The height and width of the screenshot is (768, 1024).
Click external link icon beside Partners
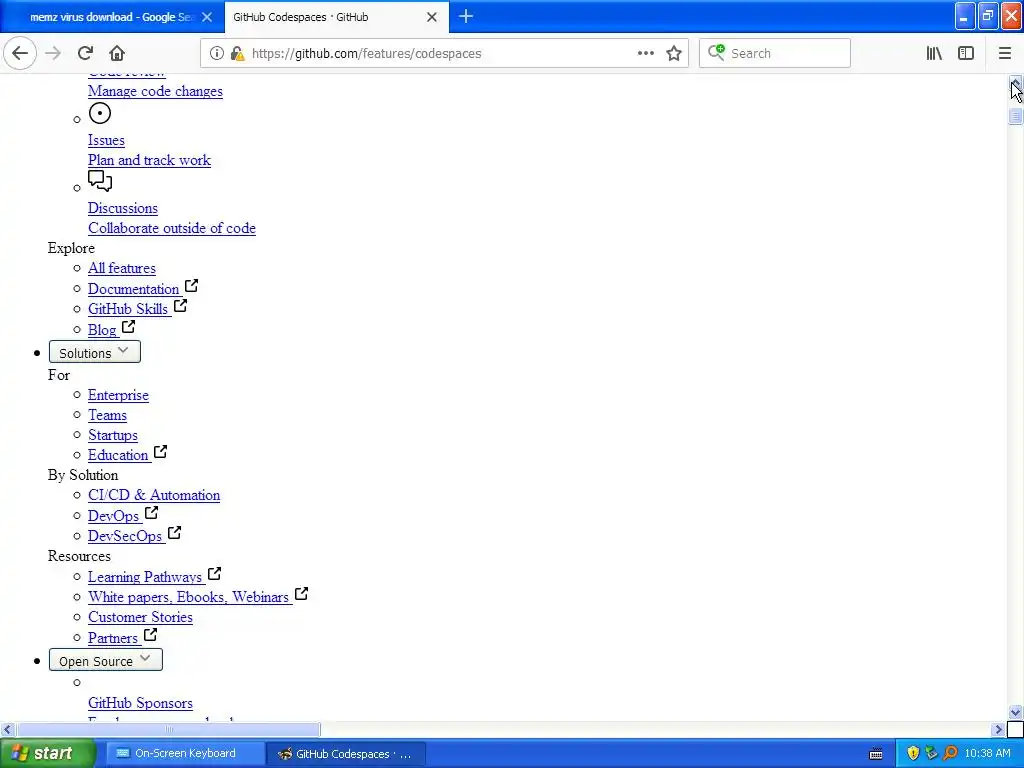coord(150,635)
